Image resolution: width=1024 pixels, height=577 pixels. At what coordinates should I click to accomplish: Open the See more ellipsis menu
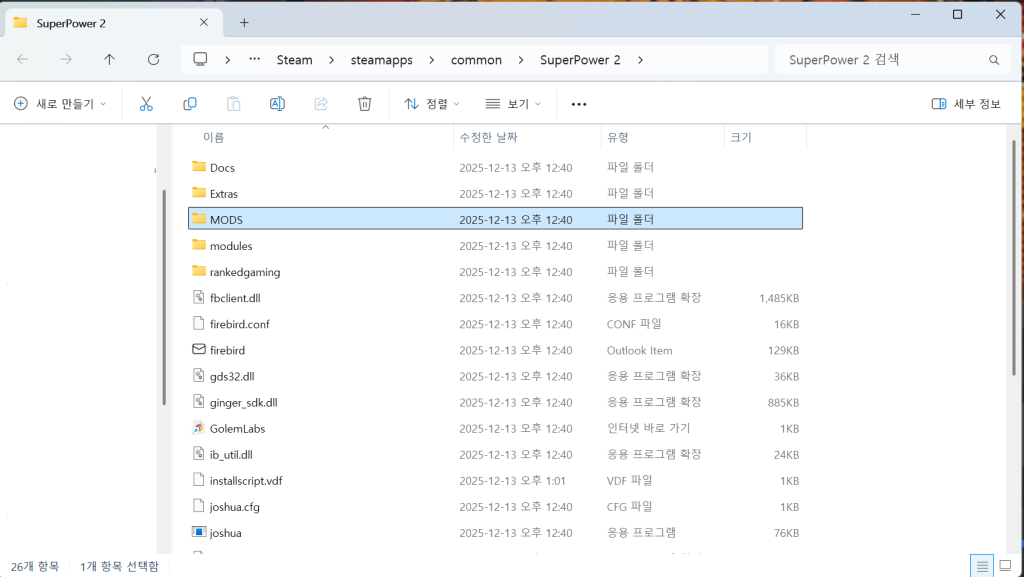[578, 104]
